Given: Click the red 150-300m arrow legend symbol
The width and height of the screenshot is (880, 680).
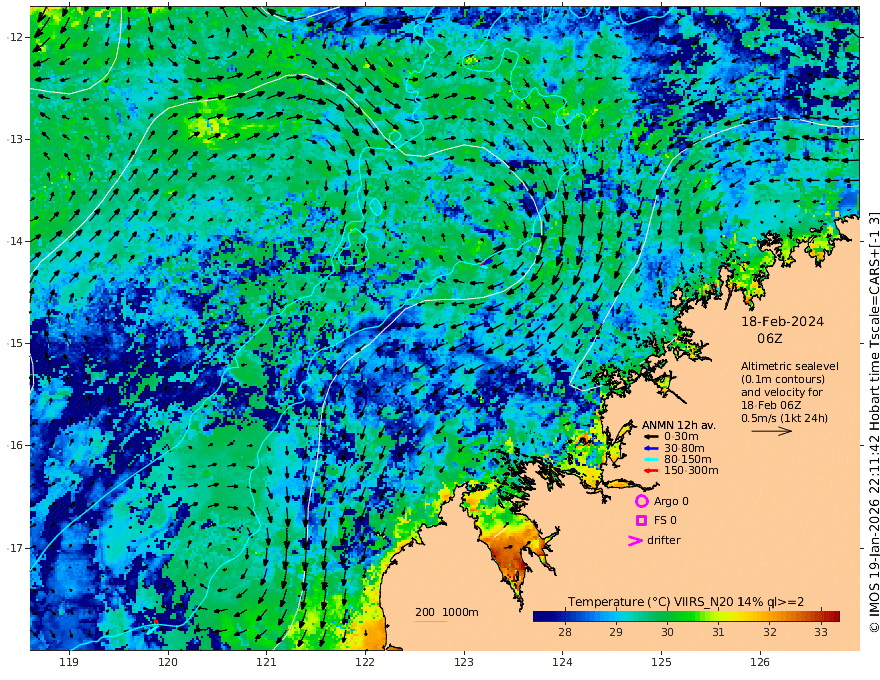Looking at the screenshot, I should point(651,470).
